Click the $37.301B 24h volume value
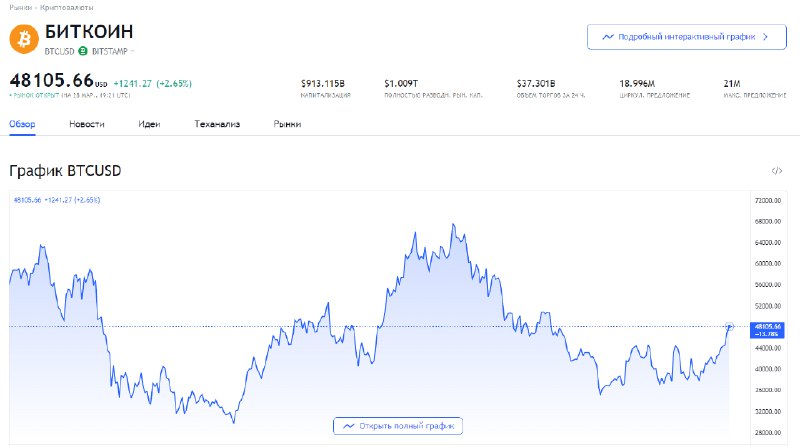Screen dimensions: 800x446 pyautogui.click(x=536, y=83)
